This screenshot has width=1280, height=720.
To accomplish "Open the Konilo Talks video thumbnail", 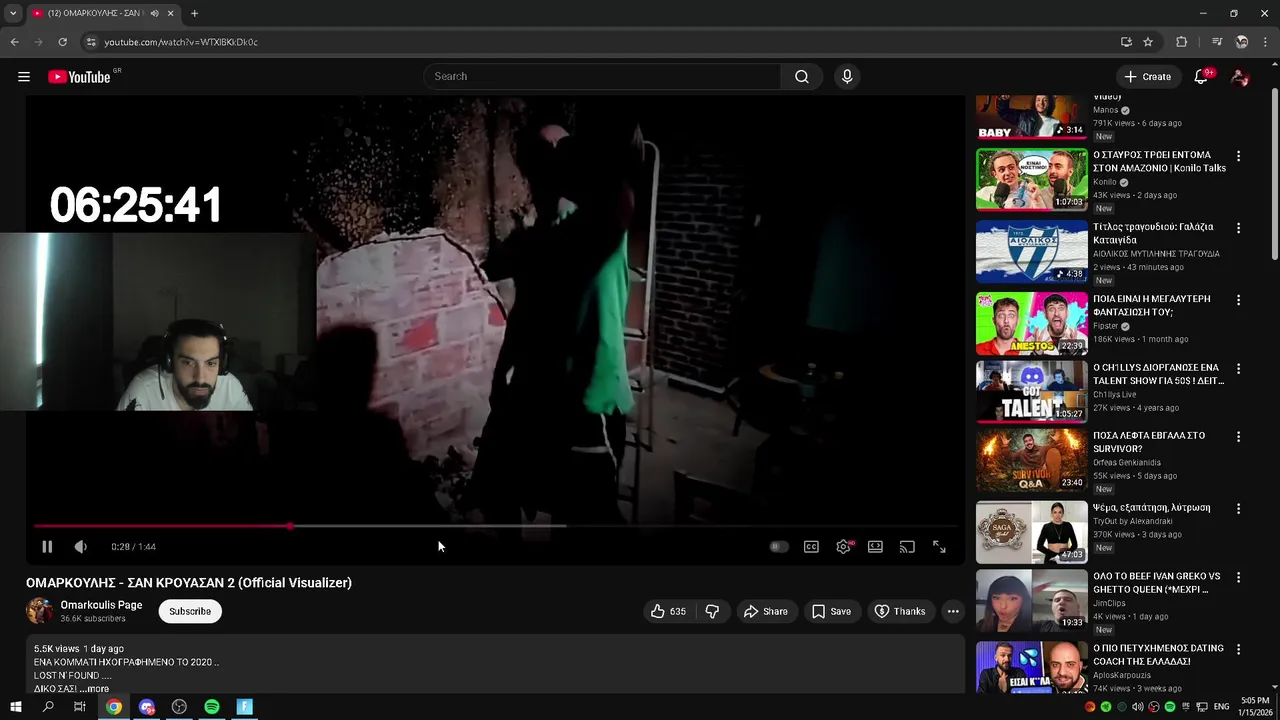I will (1031, 179).
